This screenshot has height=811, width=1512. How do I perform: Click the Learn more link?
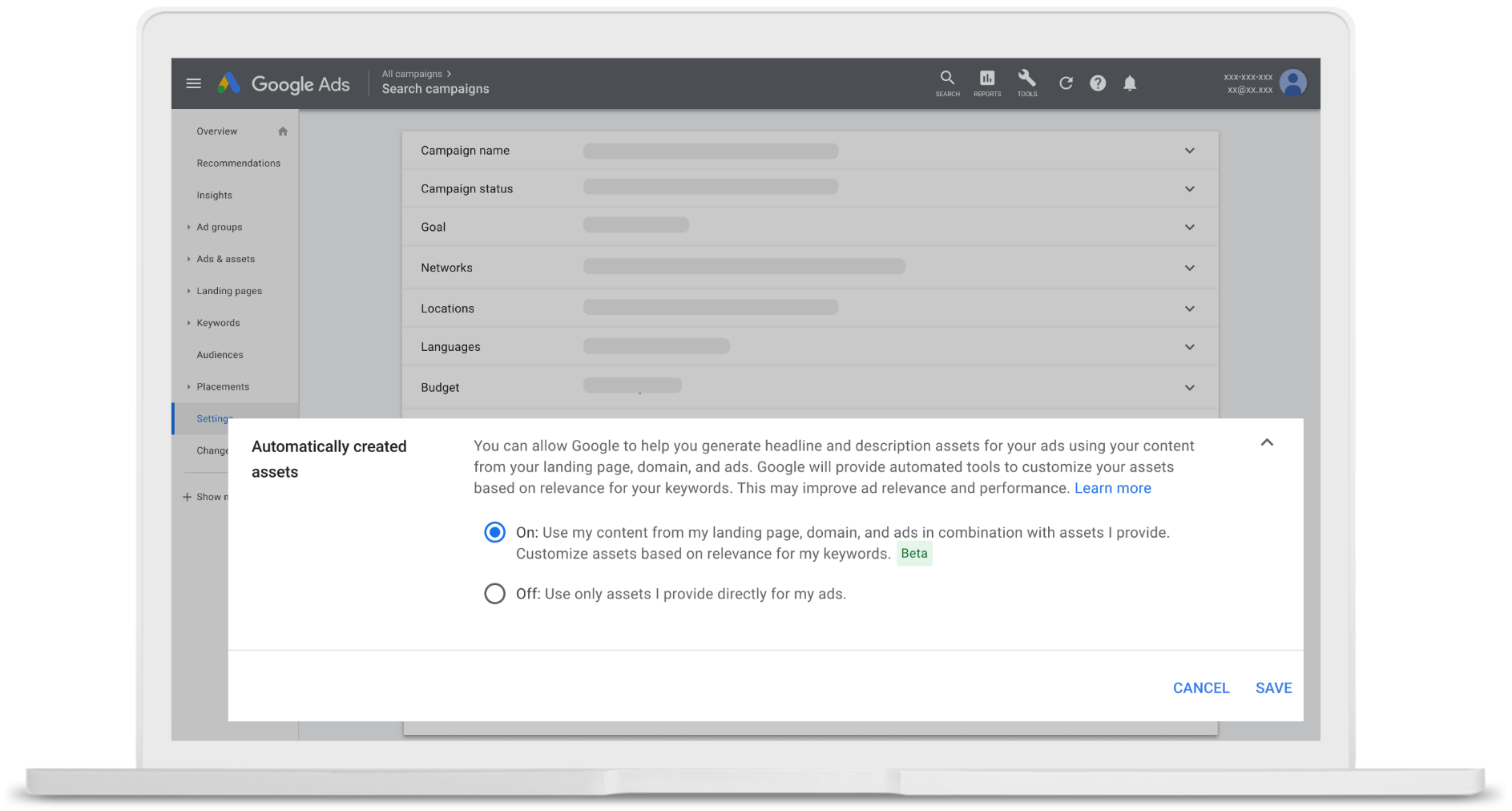click(1112, 487)
